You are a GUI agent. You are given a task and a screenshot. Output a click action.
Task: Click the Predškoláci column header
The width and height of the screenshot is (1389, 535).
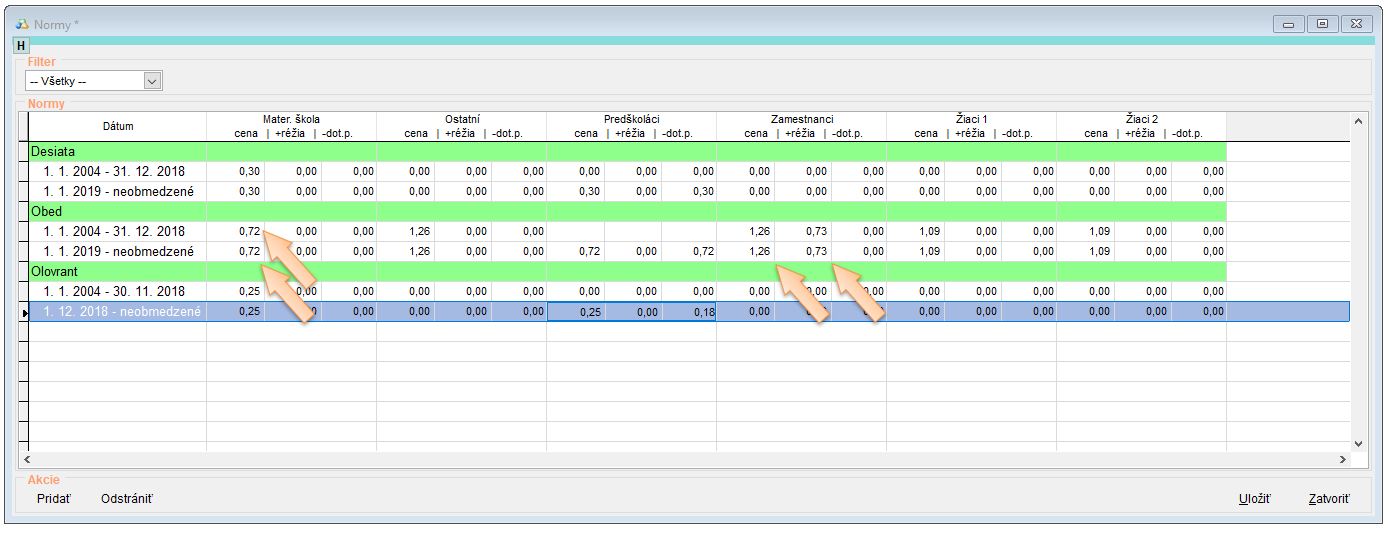[x=631, y=119]
